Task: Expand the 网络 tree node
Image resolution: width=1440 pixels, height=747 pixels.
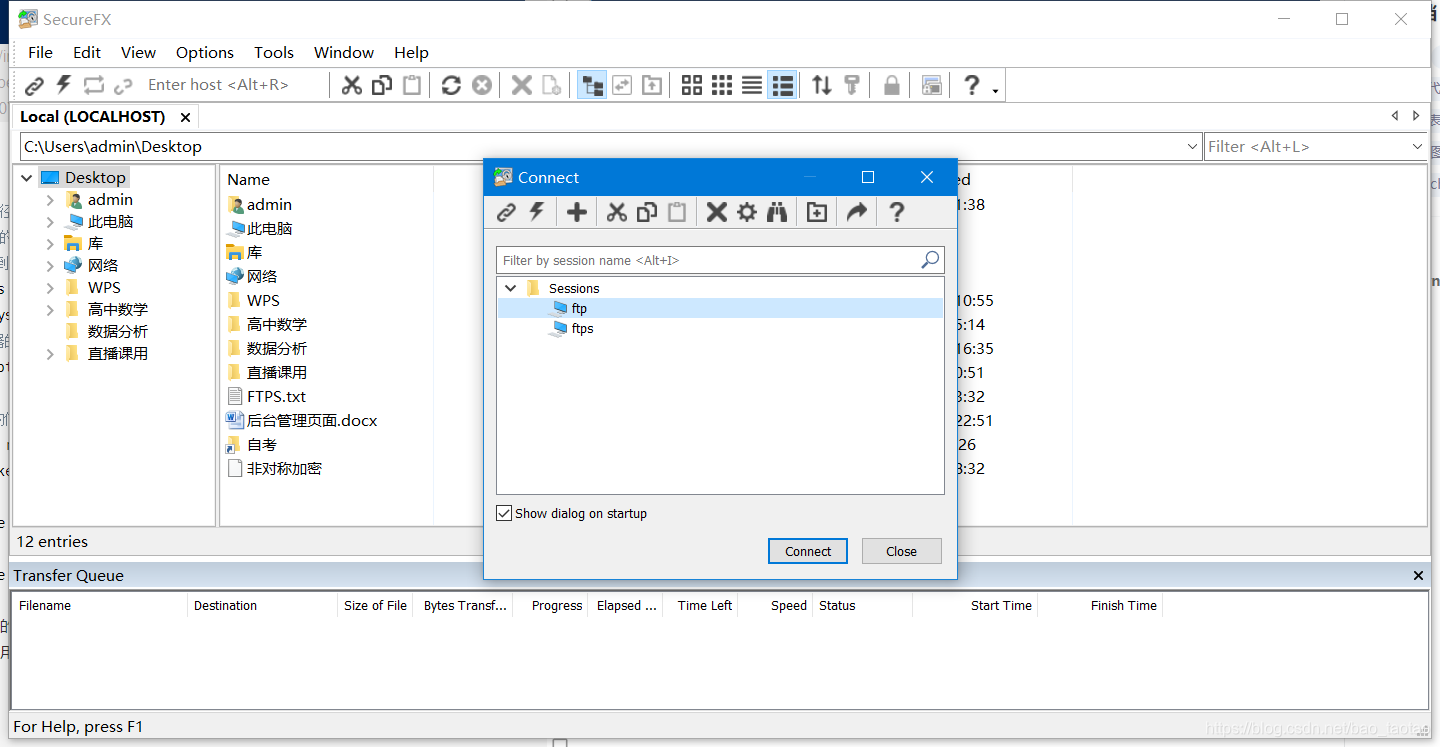Action: (x=50, y=266)
